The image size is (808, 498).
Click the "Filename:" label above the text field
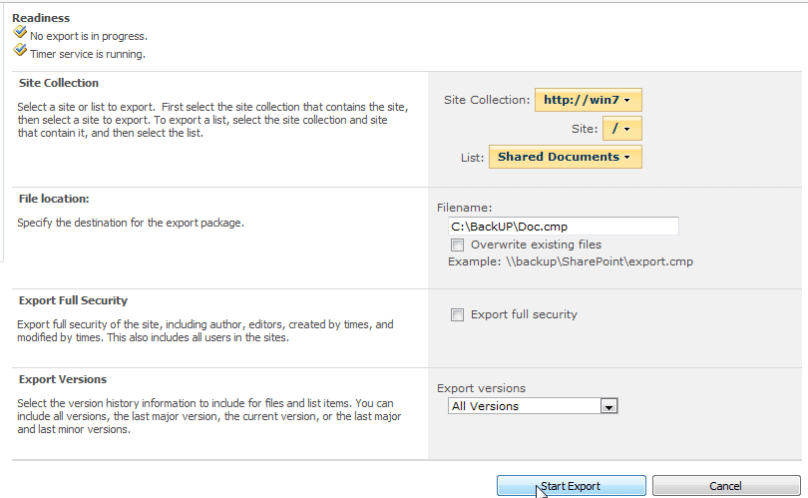pos(465,207)
